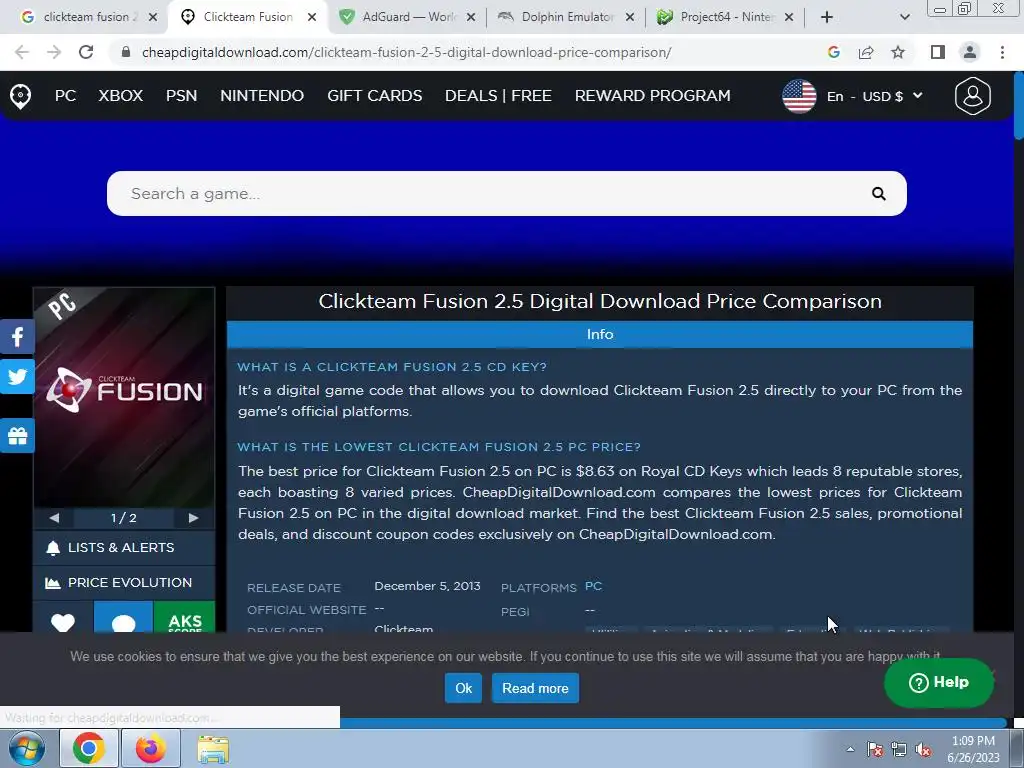This screenshot has height=768, width=1024.
Task: Open the tab search chevron dropdown
Action: pyautogui.click(x=904, y=17)
